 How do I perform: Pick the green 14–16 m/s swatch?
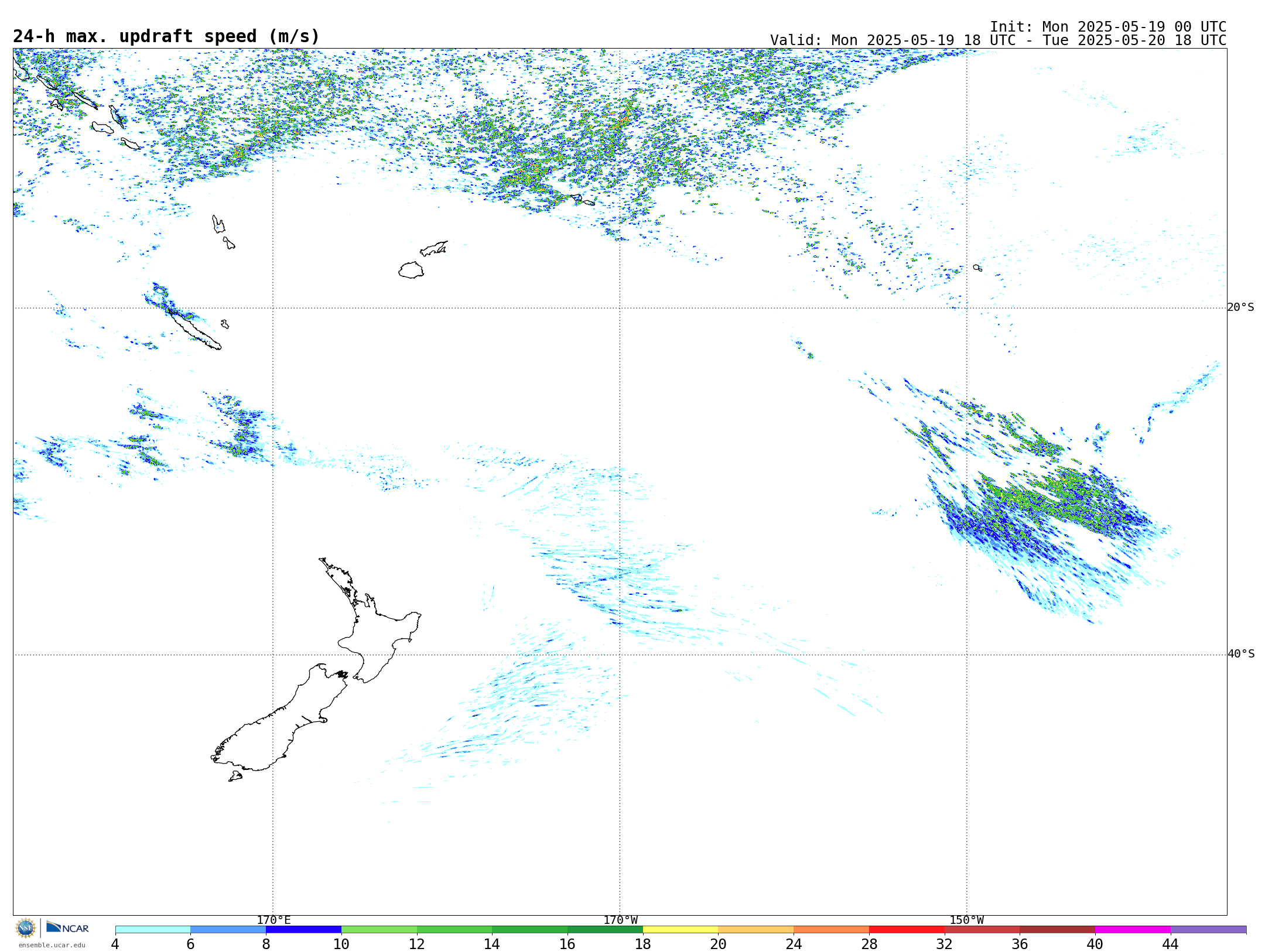point(530,930)
